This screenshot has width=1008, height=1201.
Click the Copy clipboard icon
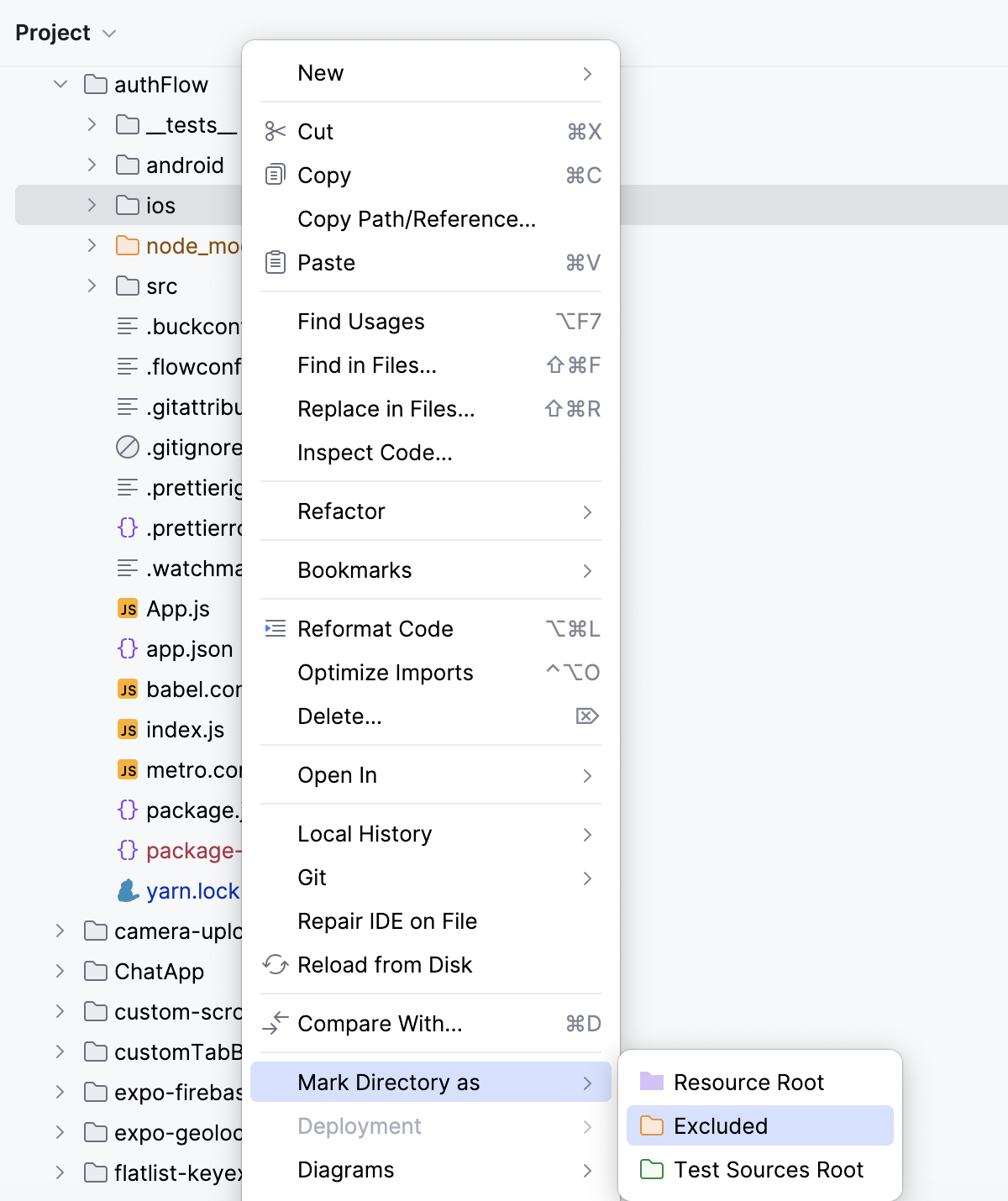tap(274, 175)
